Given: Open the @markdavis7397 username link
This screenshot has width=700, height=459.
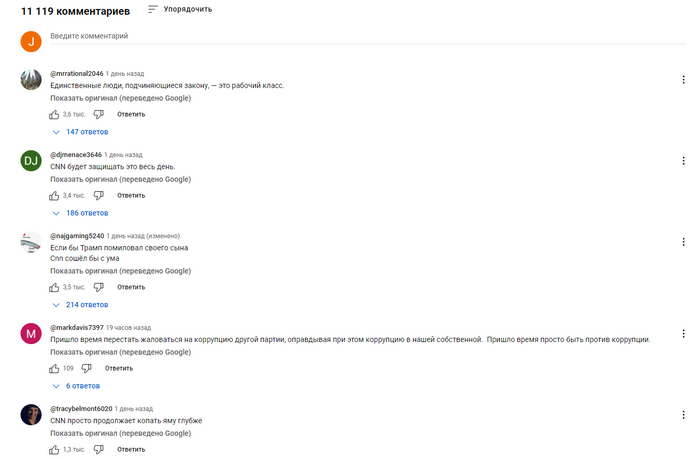Looking at the screenshot, I should coord(77,327).
